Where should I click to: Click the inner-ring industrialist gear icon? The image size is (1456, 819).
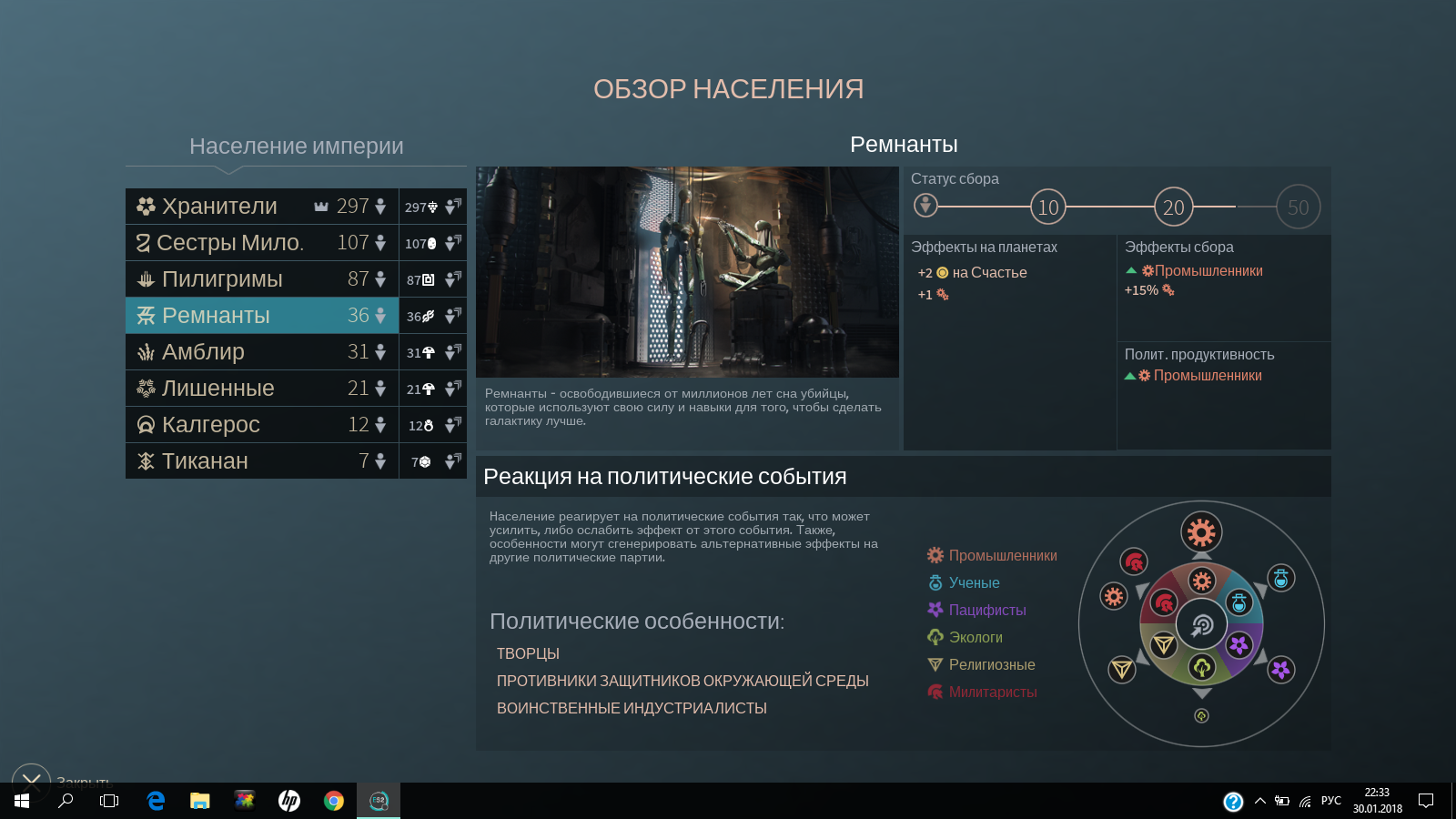click(1202, 581)
